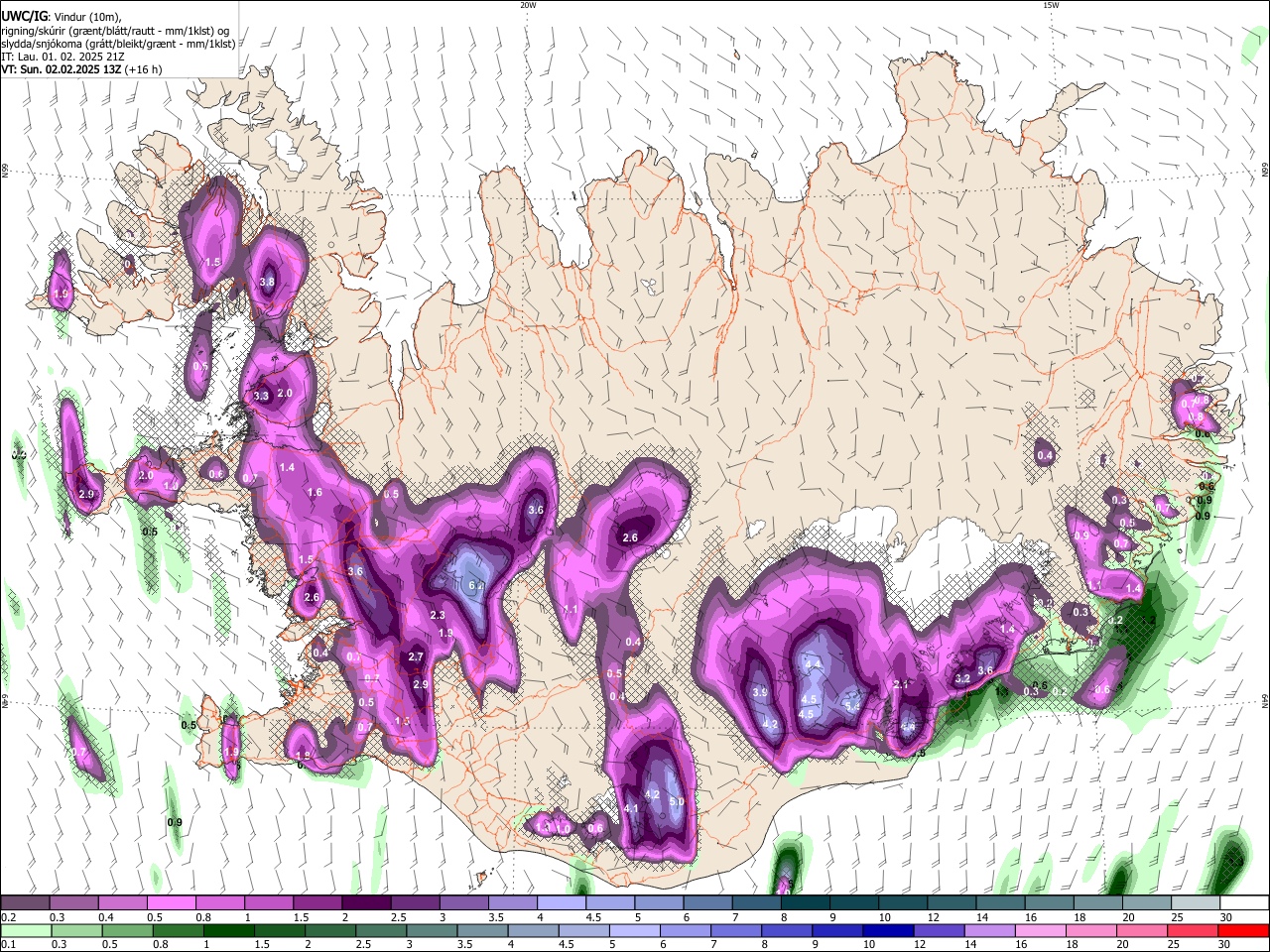Pick the pale green swatch between 0.1 and 0.3

coord(25,930)
